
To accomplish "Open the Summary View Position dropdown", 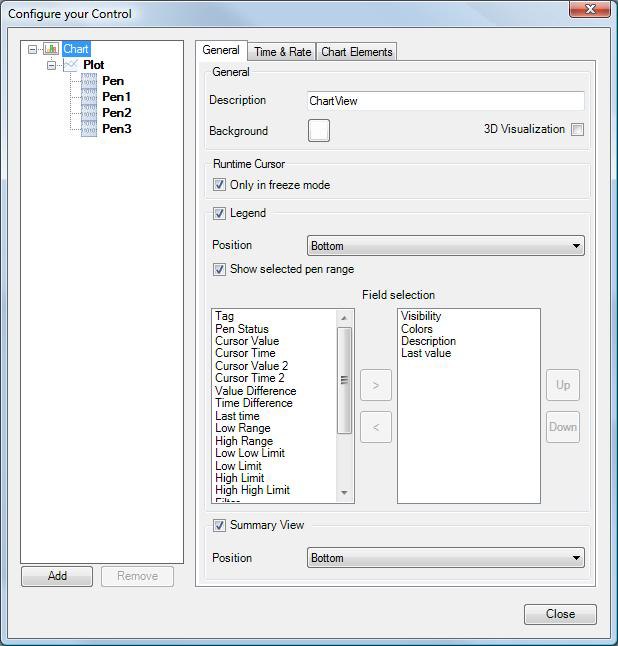I will coord(445,558).
